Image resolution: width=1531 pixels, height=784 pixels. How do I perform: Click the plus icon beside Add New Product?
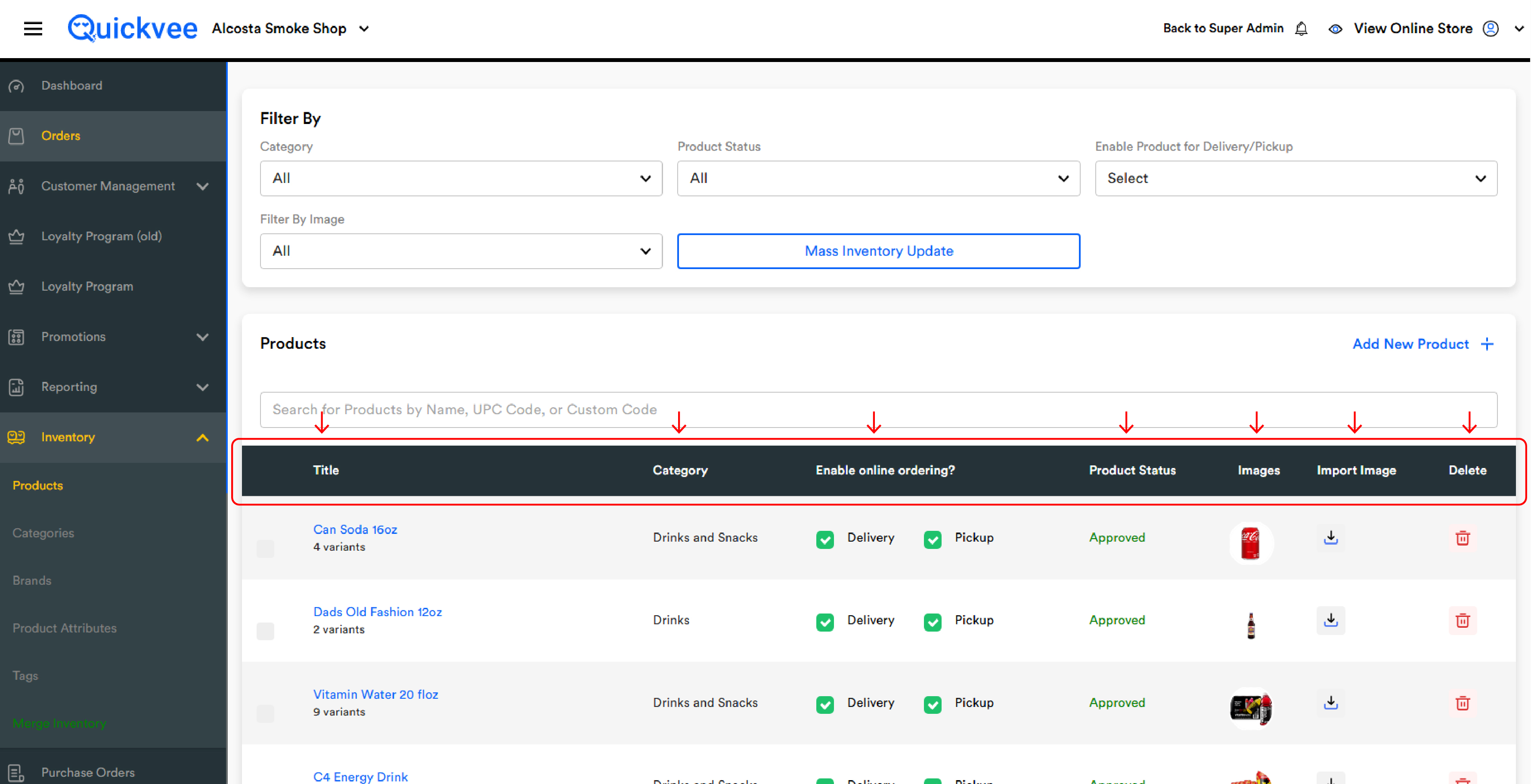(1487, 344)
